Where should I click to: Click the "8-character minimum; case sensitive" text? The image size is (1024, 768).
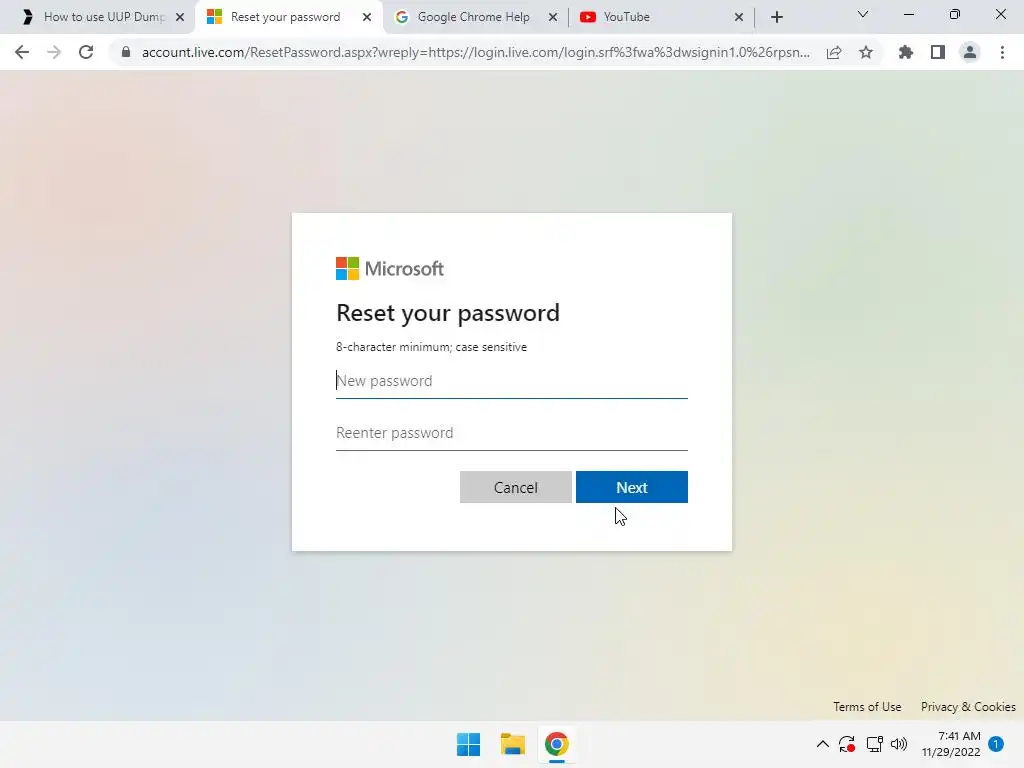[x=431, y=347]
